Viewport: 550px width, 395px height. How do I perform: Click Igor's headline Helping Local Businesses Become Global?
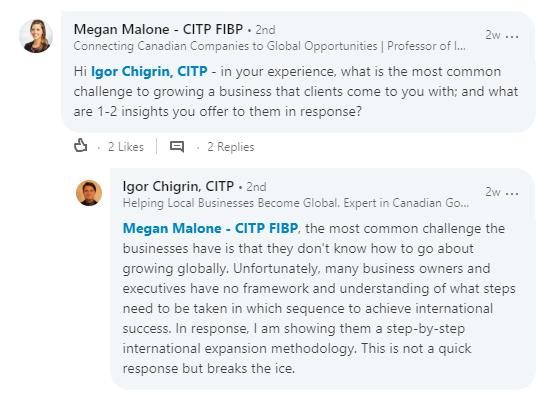(296, 203)
